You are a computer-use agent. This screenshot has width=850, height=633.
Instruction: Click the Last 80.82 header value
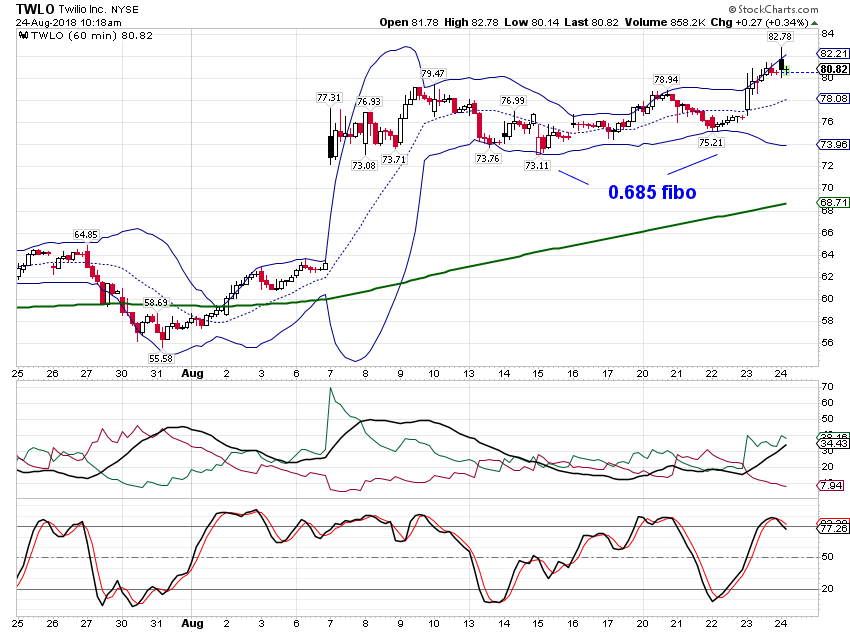(591, 22)
